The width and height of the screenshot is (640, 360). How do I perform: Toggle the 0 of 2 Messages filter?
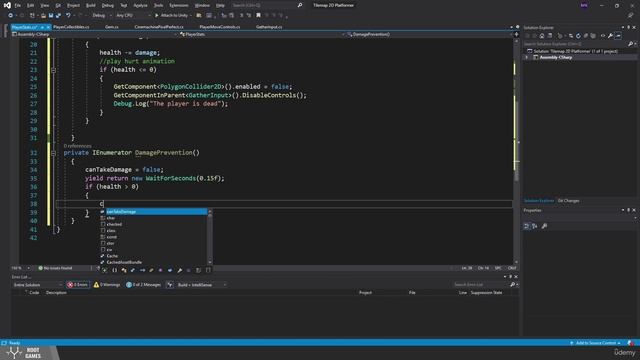pos(143,285)
